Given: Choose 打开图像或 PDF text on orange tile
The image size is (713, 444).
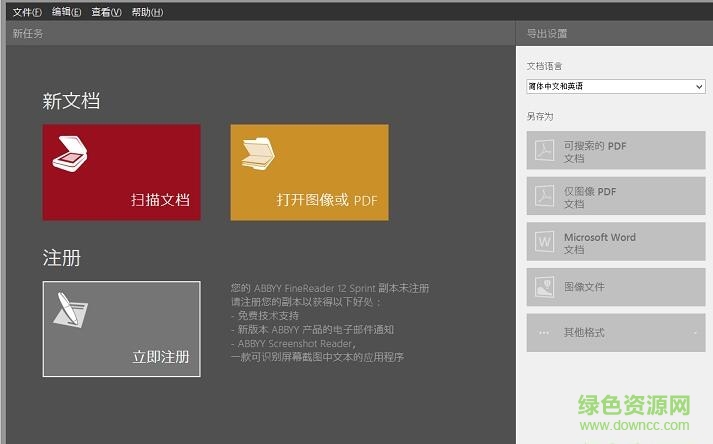Looking at the screenshot, I should (327, 200).
